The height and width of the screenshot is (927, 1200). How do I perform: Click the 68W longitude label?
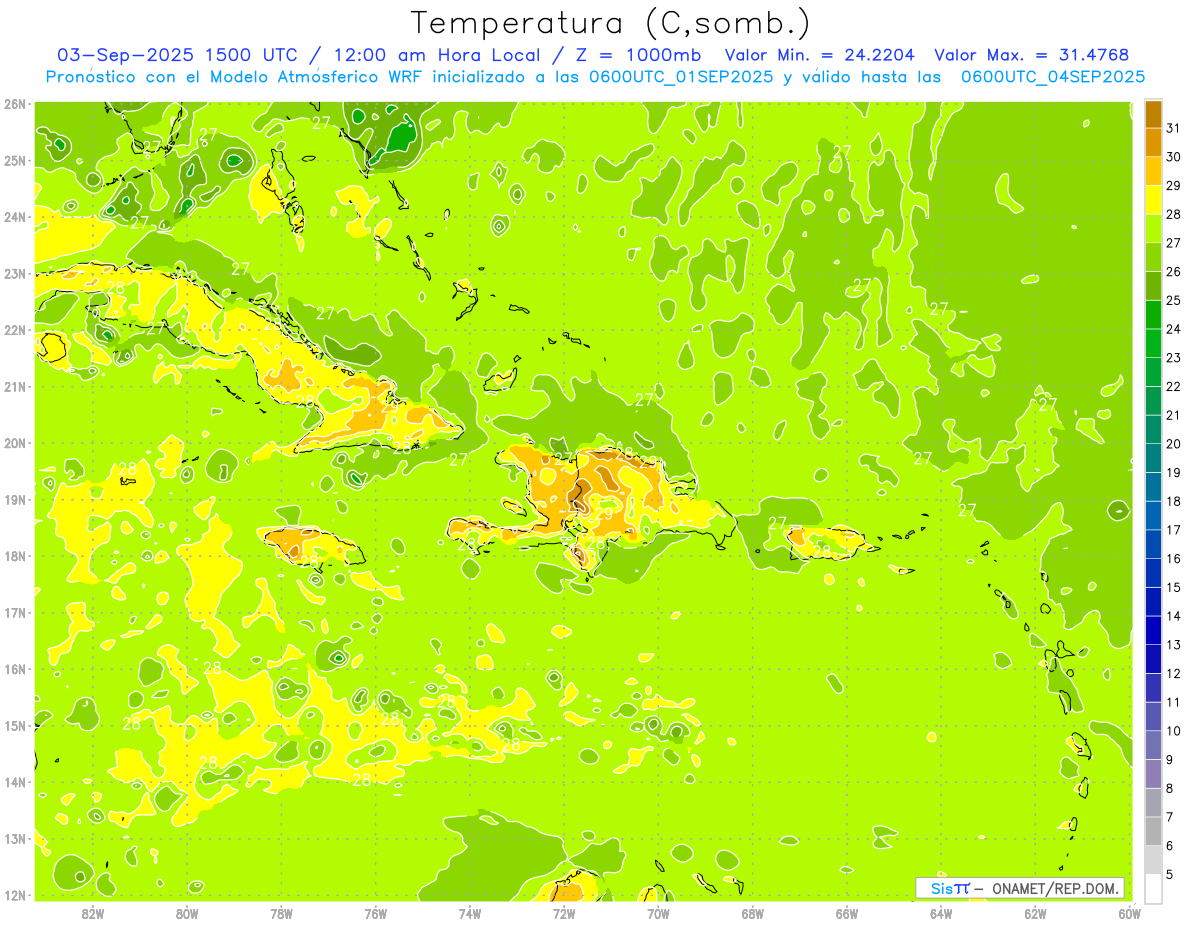click(753, 913)
